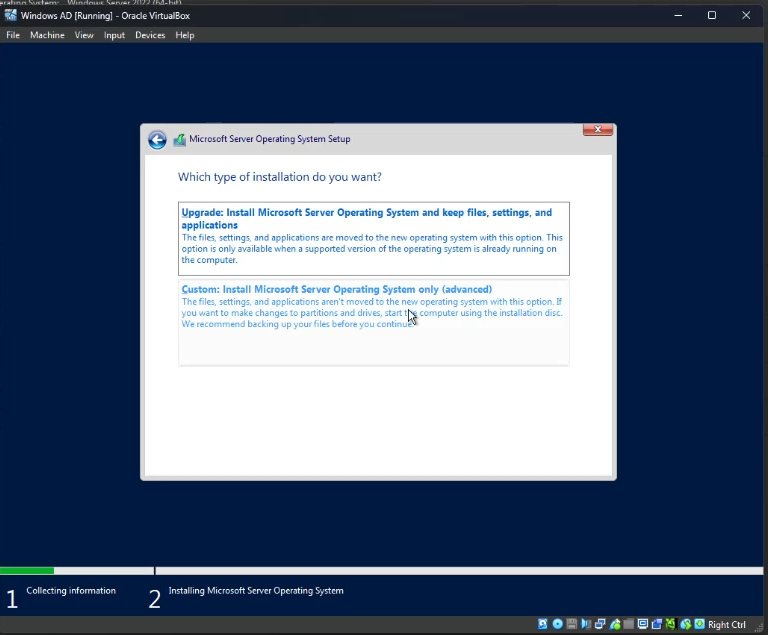768x635 pixels.
Task: Open the Input menu
Action: (114, 35)
